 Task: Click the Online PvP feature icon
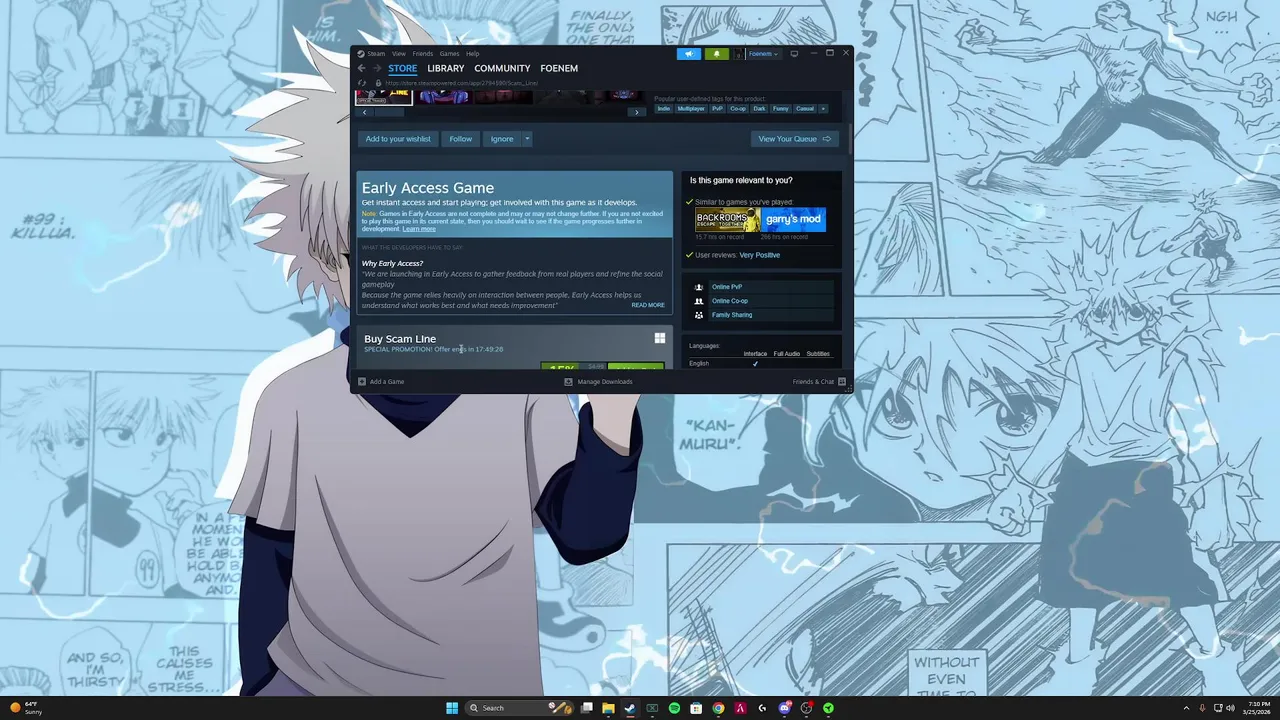click(699, 287)
